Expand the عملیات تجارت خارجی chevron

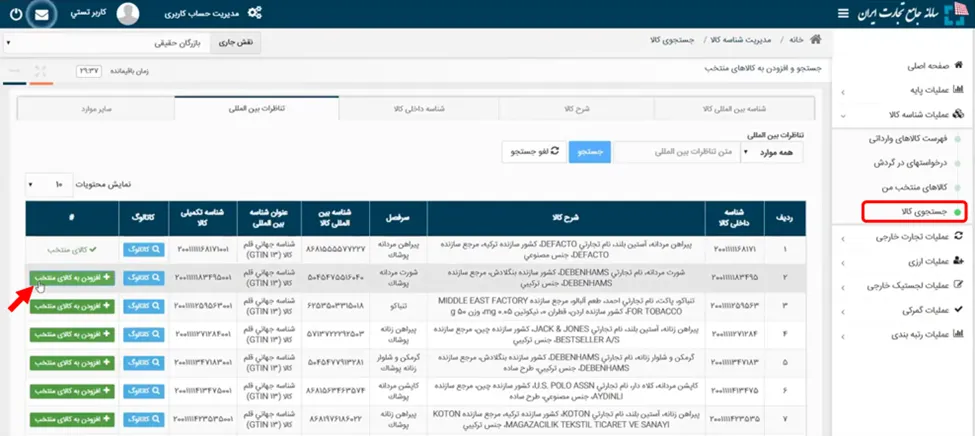point(843,238)
